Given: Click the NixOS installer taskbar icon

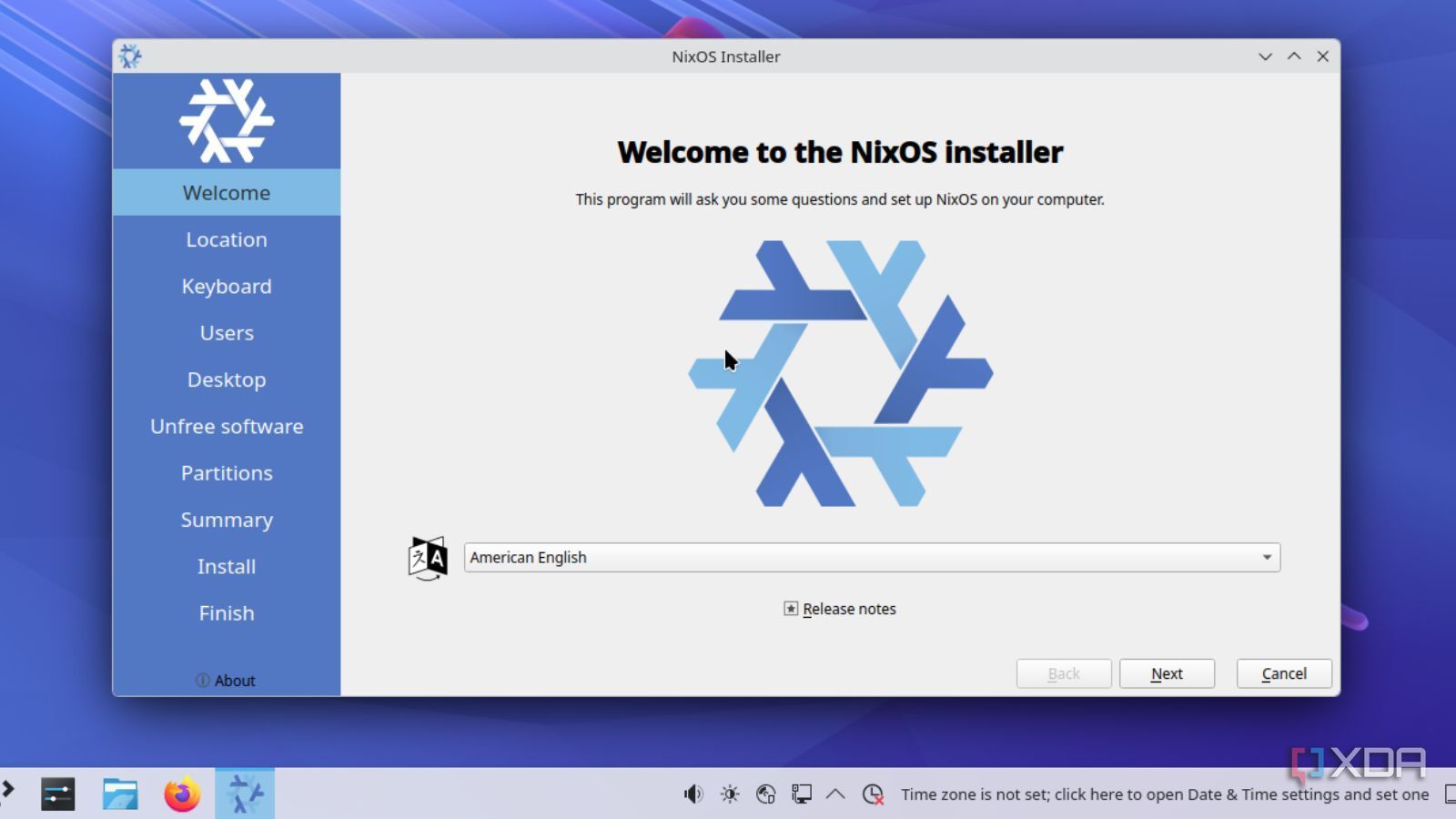Looking at the screenshot, I should pos(244,794).
